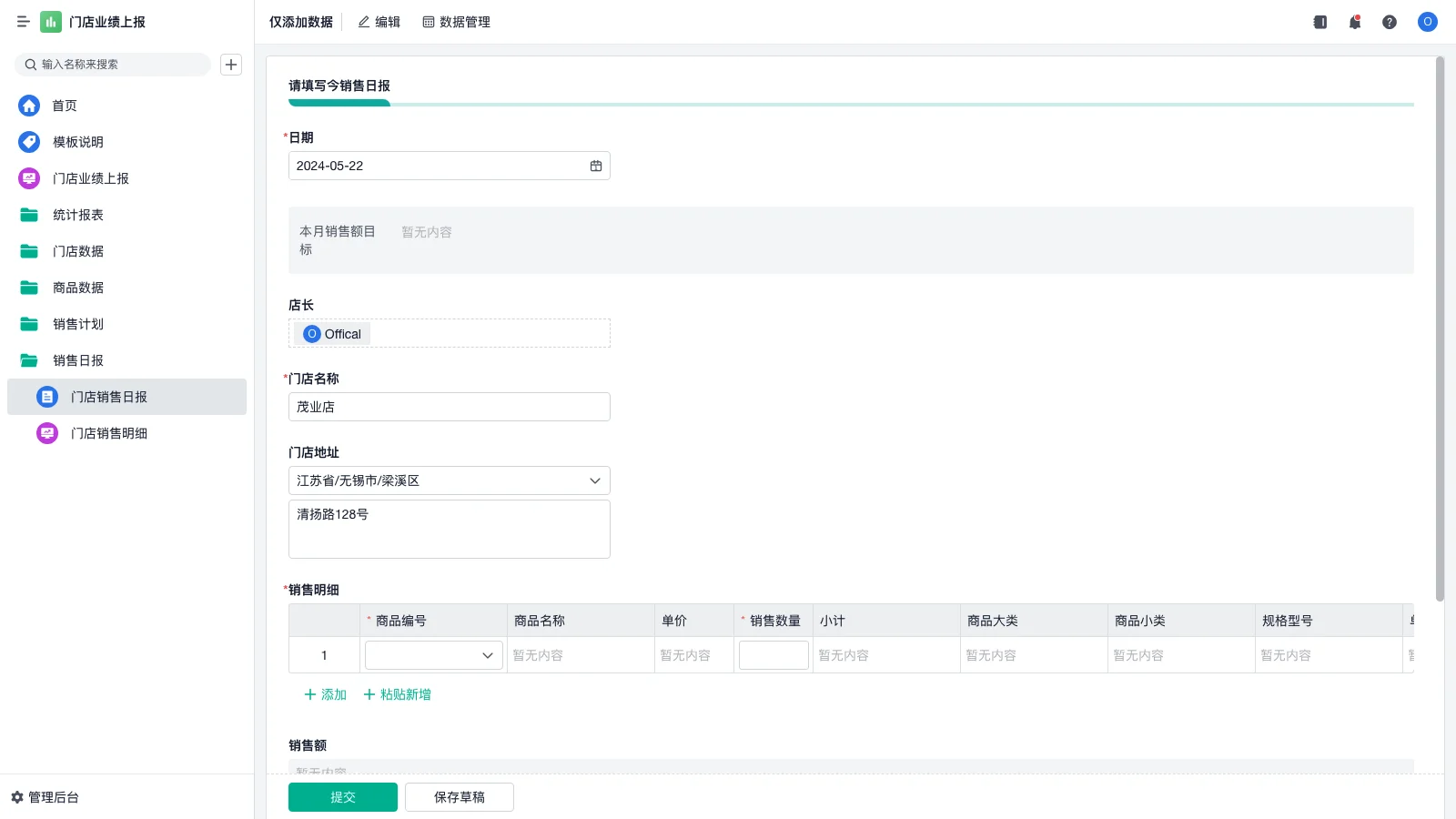Screen dimensions: 1456x819
Task: Expand the 统计报表 folder
Action: click(77, 215)
